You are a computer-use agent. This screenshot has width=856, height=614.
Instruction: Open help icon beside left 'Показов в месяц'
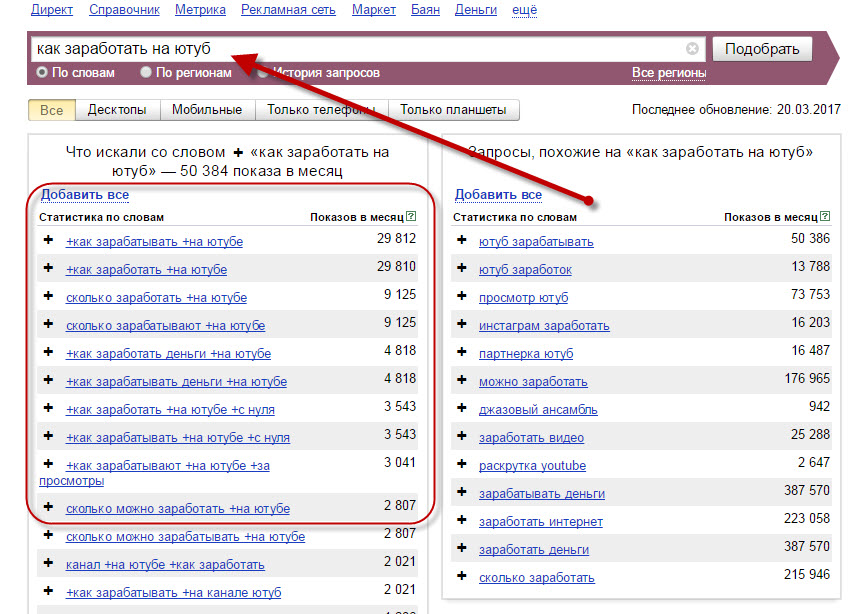411,216
